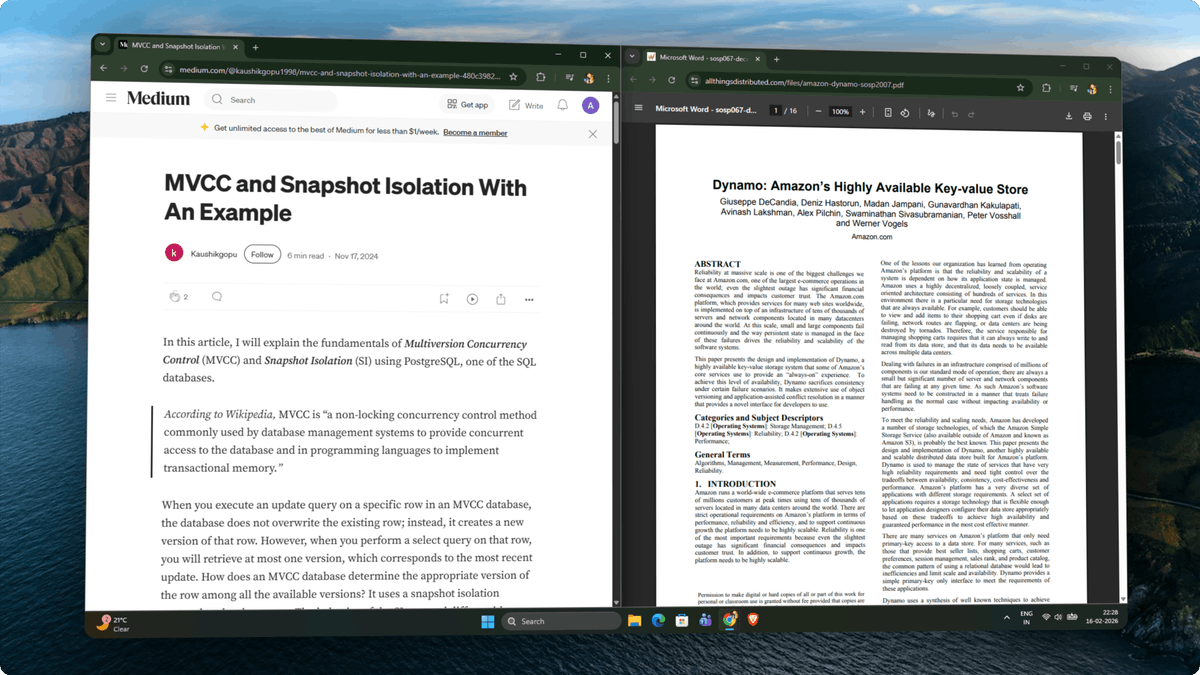The width and height of the screenshot is (1200, 675).
Task: Bookmark the Medium page with star
Action: tap(513, 76)
